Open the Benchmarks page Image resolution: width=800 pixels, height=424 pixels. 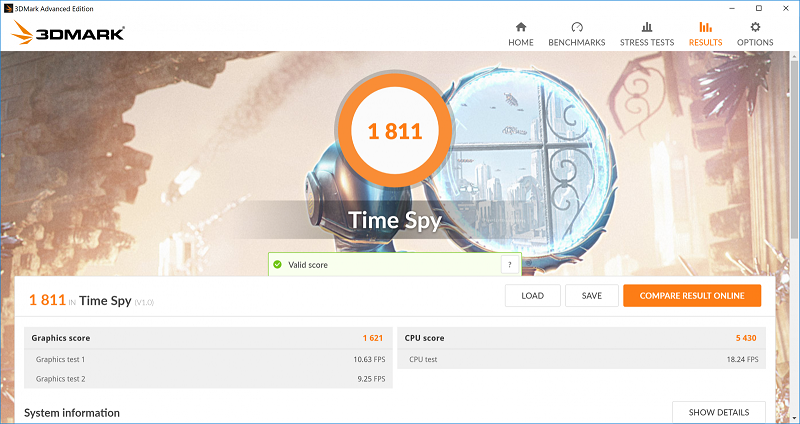[576, 33]
